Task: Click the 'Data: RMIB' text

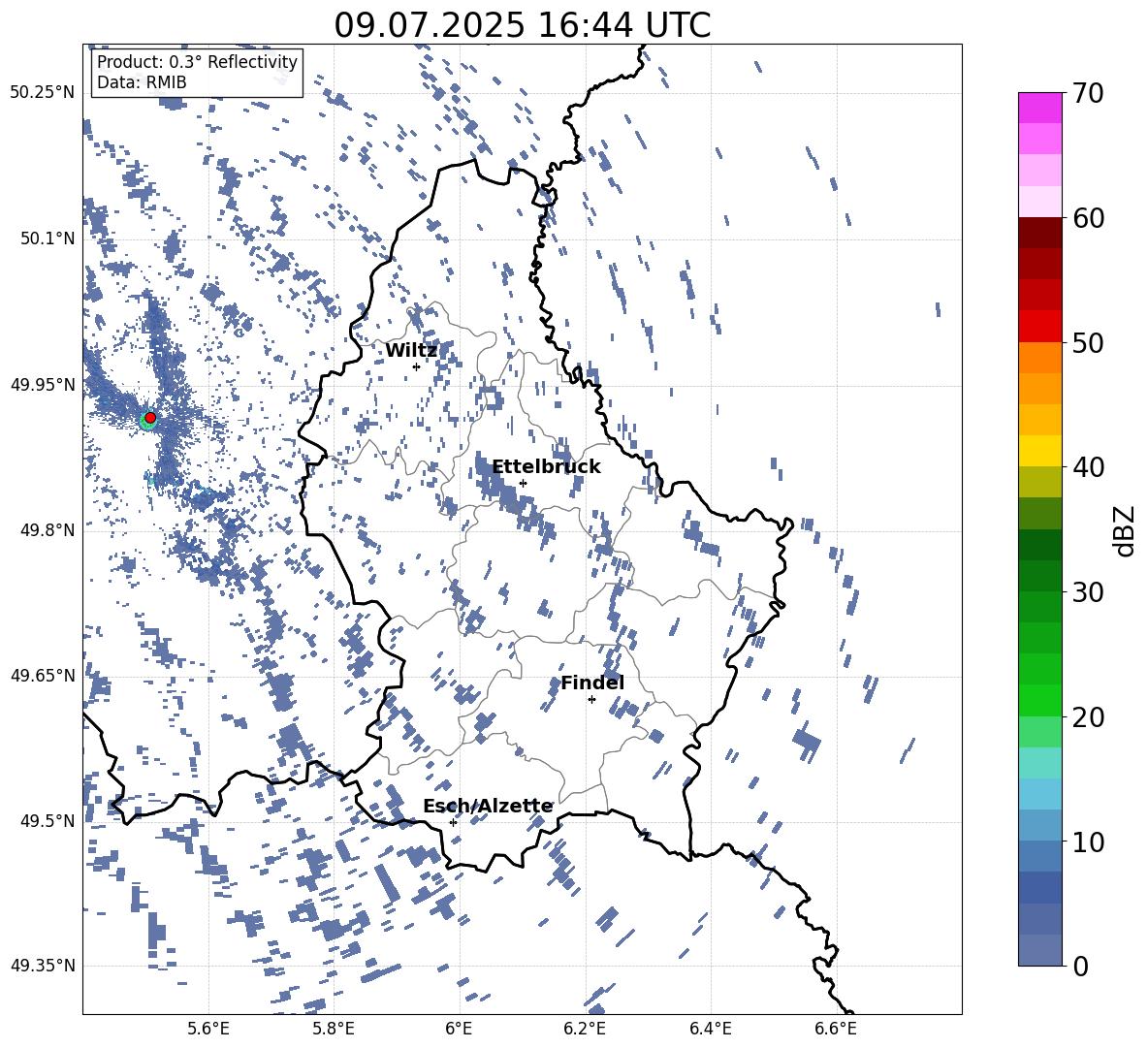Action: [142, 82]
